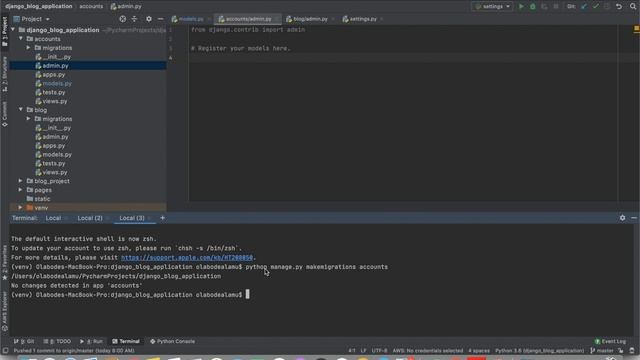
Task: Close the accounts/admin.py editor tab
Action: click(x=277, y=19)
